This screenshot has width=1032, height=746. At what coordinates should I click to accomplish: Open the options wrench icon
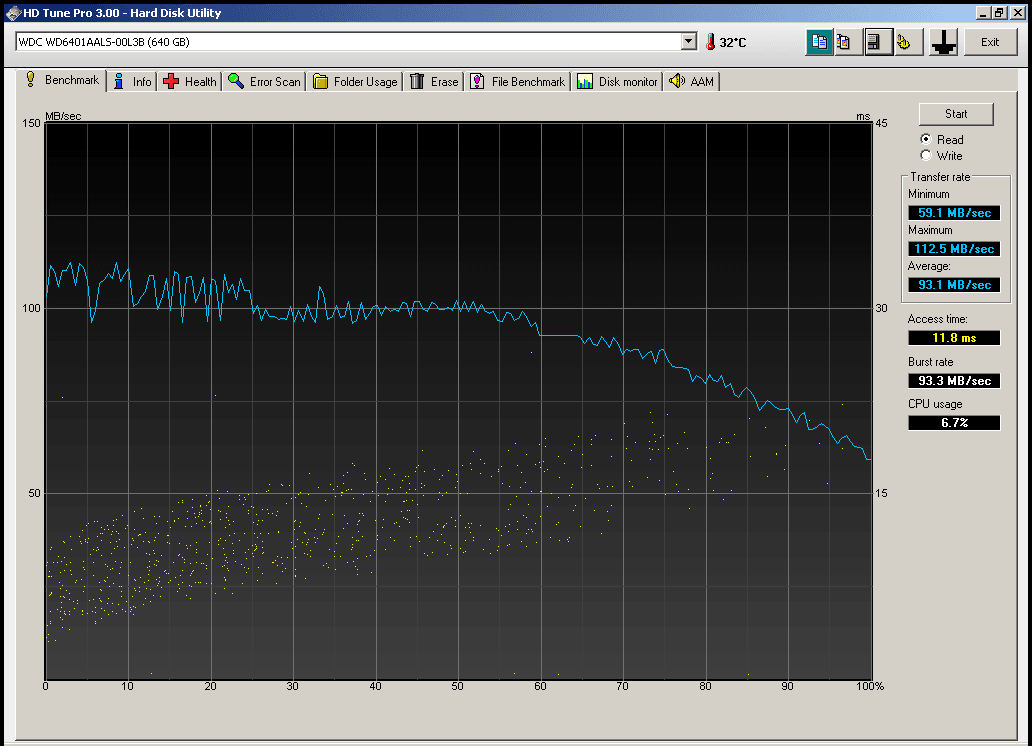coord(905,42)
